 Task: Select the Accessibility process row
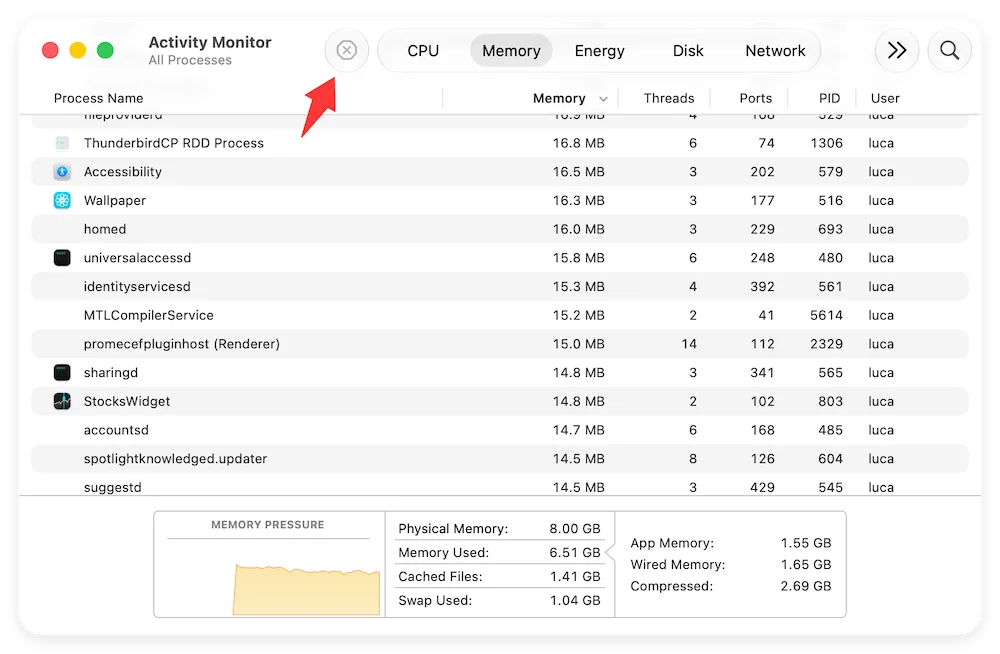[x=500, y=172]
